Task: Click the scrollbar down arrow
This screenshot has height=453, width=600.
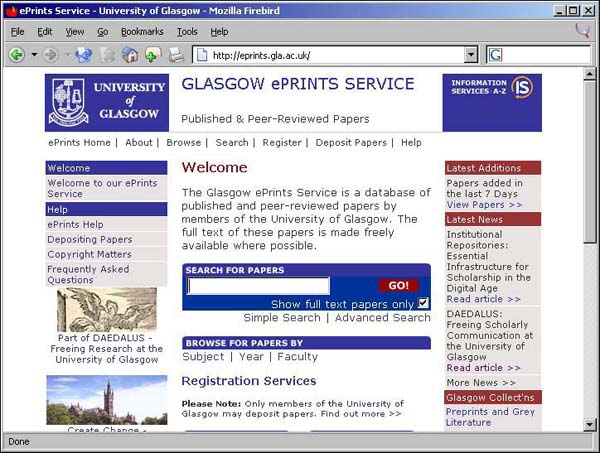Action: [x=590, y=424]
